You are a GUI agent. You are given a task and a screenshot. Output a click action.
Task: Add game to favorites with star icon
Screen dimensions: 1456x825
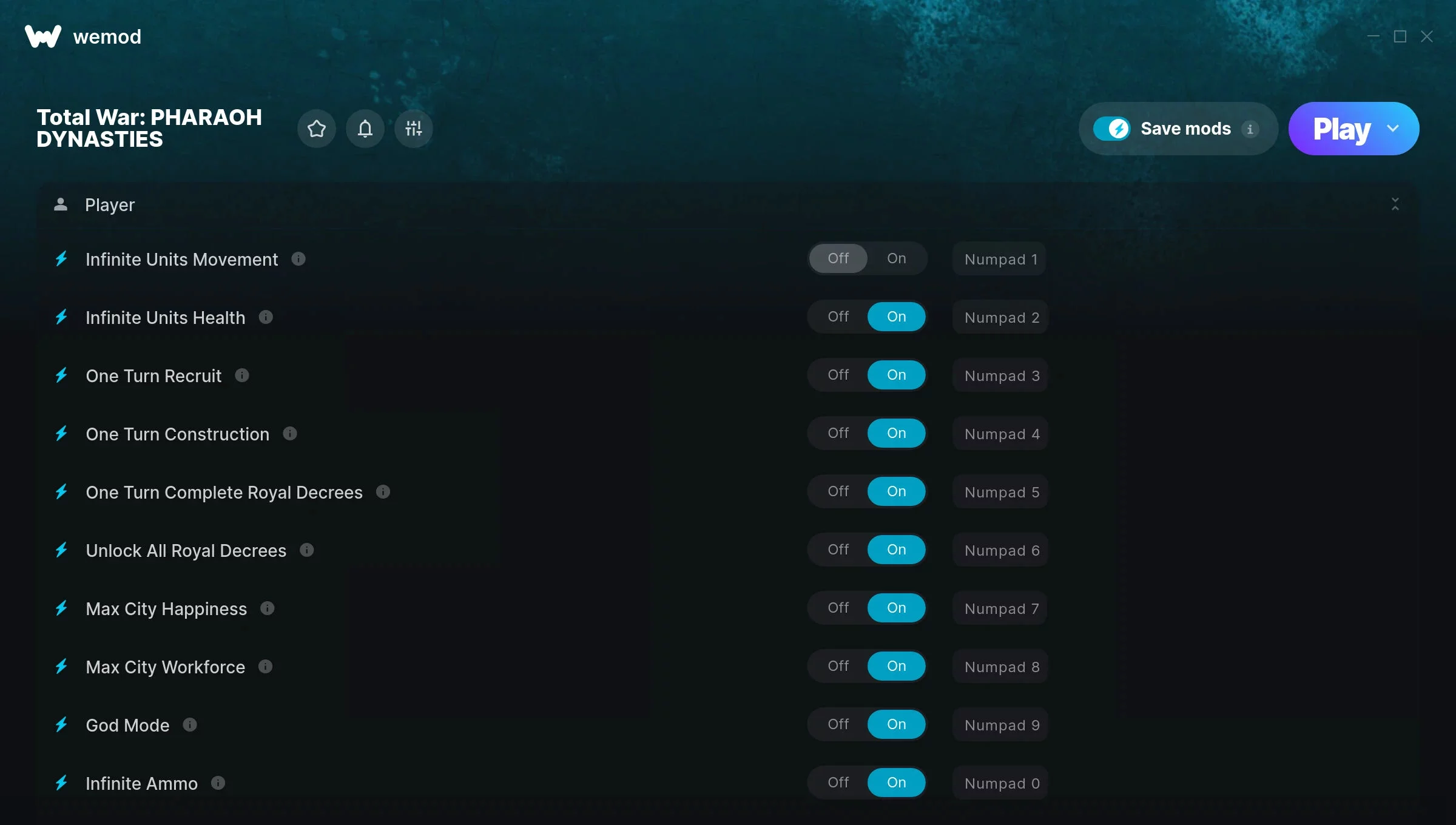pyautogui.click(x=317, y=129)
